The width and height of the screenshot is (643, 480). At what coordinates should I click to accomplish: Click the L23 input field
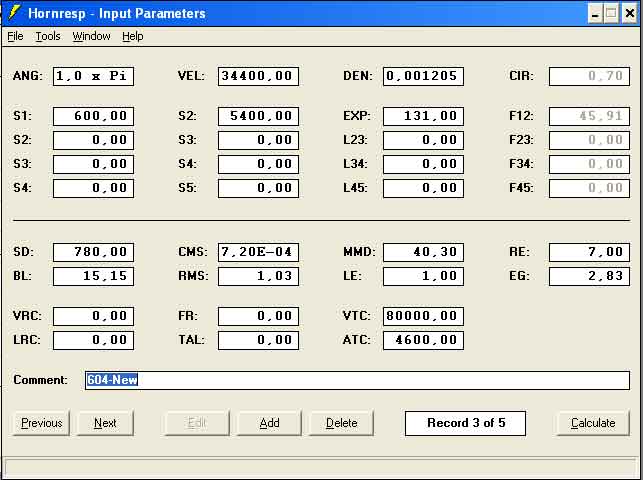[x=423, y=140]
